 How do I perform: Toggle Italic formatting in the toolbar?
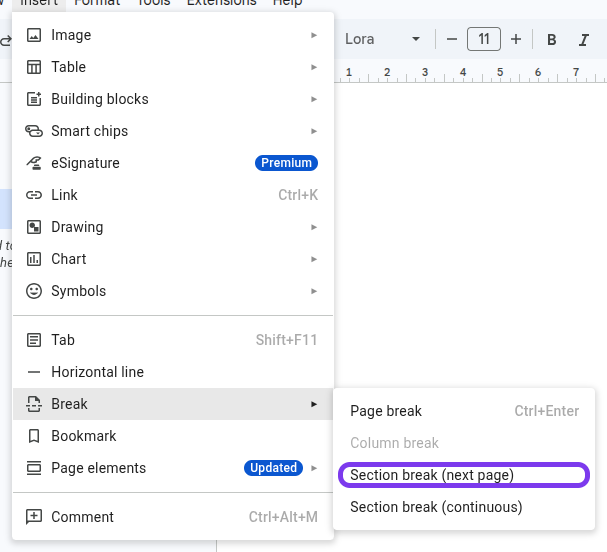[x=584, y=39]
